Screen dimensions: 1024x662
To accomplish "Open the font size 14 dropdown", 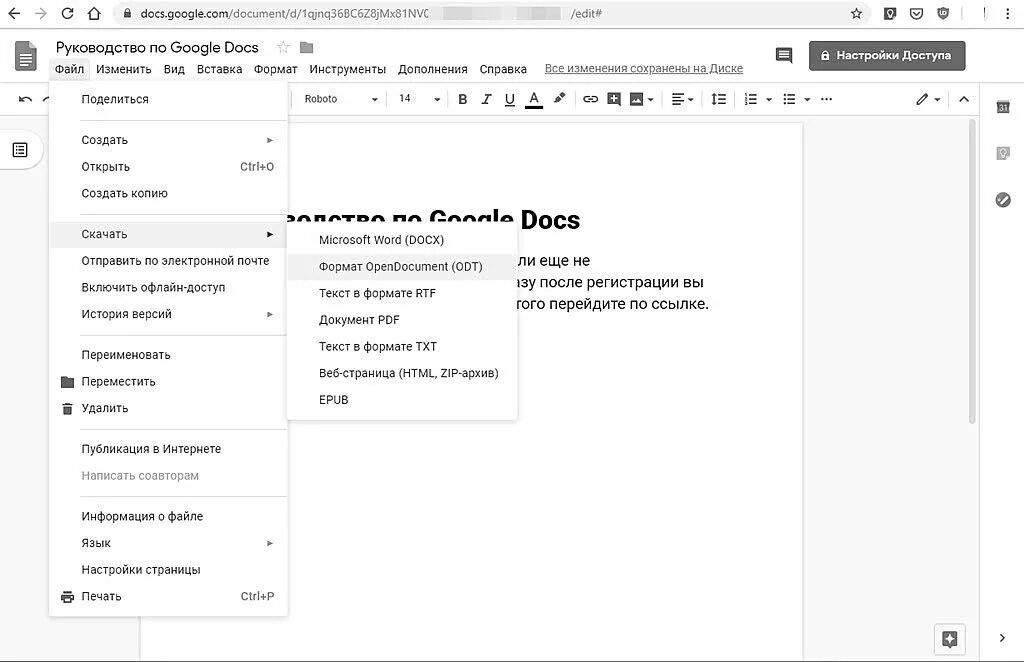I will click(x=419, y=99).
